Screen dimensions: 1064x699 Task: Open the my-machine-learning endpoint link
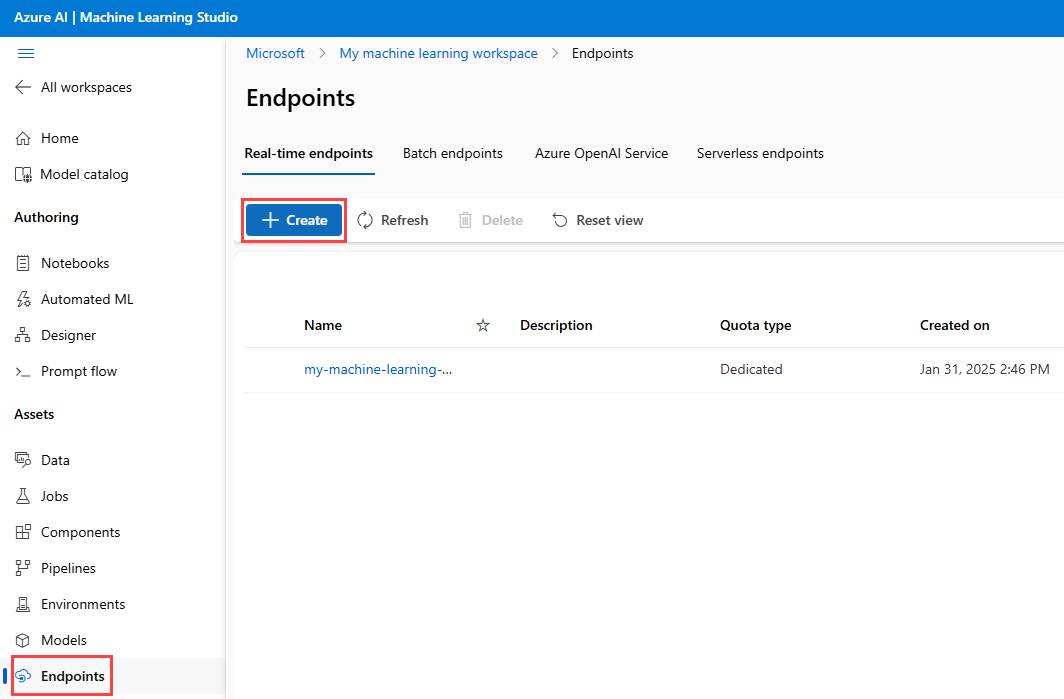[x=377, y=369]
